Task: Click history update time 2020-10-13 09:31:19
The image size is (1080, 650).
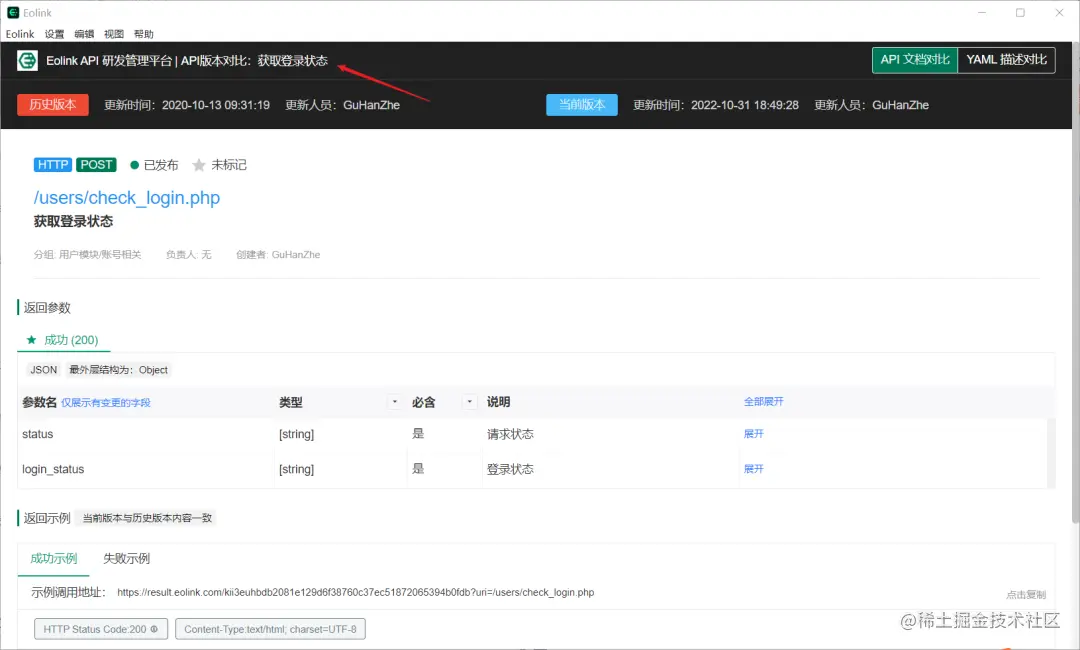Action: pyautogui.click(x=216, y=105)
